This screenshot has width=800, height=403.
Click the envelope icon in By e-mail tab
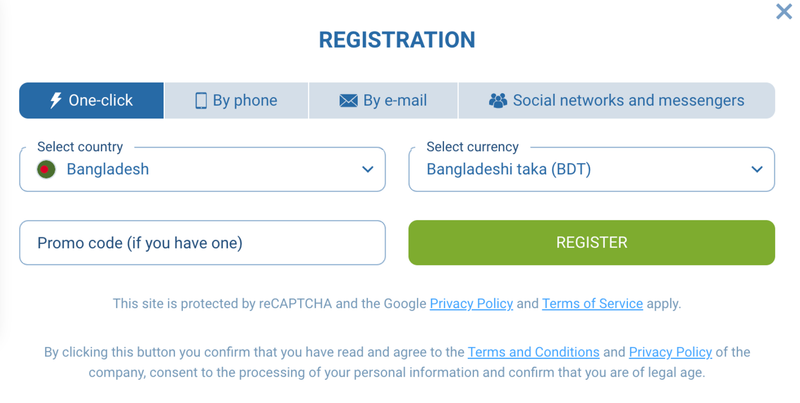[x=348, y=101]
